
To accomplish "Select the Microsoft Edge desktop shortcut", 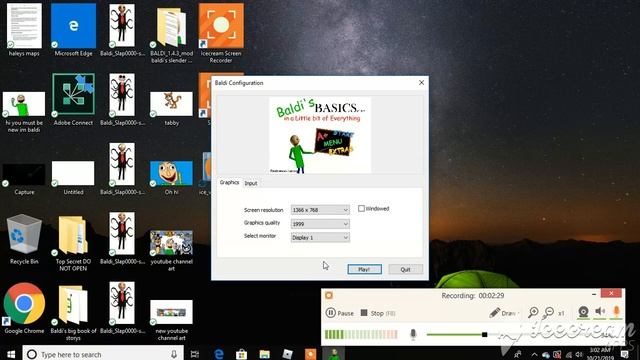I will pyautogui.click(x=73, y=30).
